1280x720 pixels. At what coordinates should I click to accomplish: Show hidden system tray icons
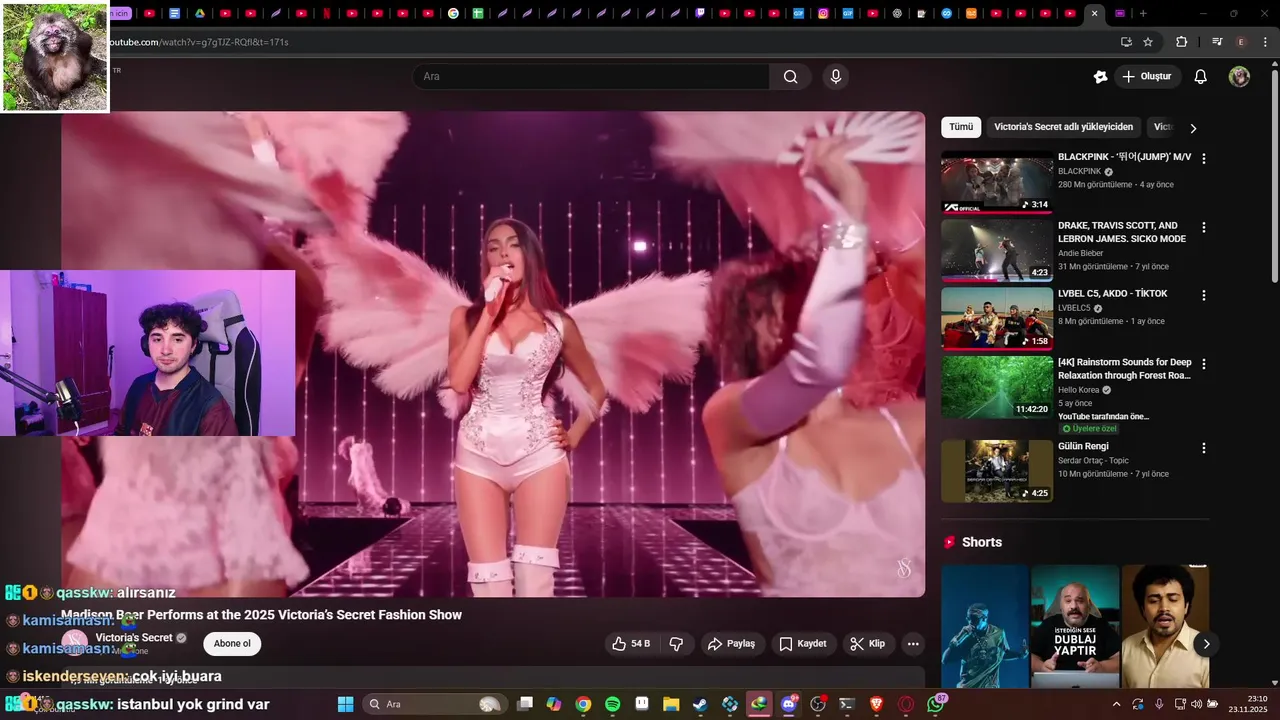(x=1116, y=704)
